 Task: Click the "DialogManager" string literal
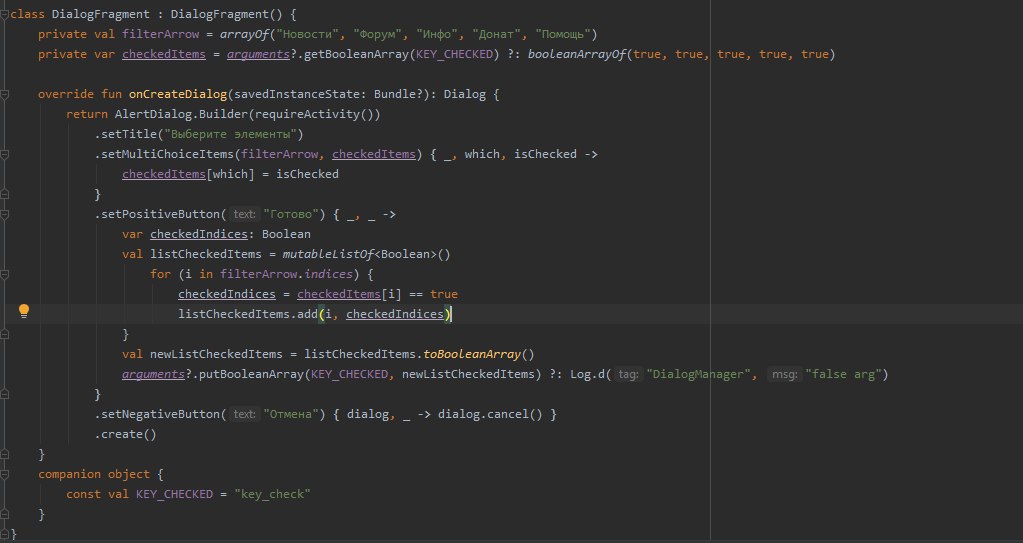pos(701,374)
